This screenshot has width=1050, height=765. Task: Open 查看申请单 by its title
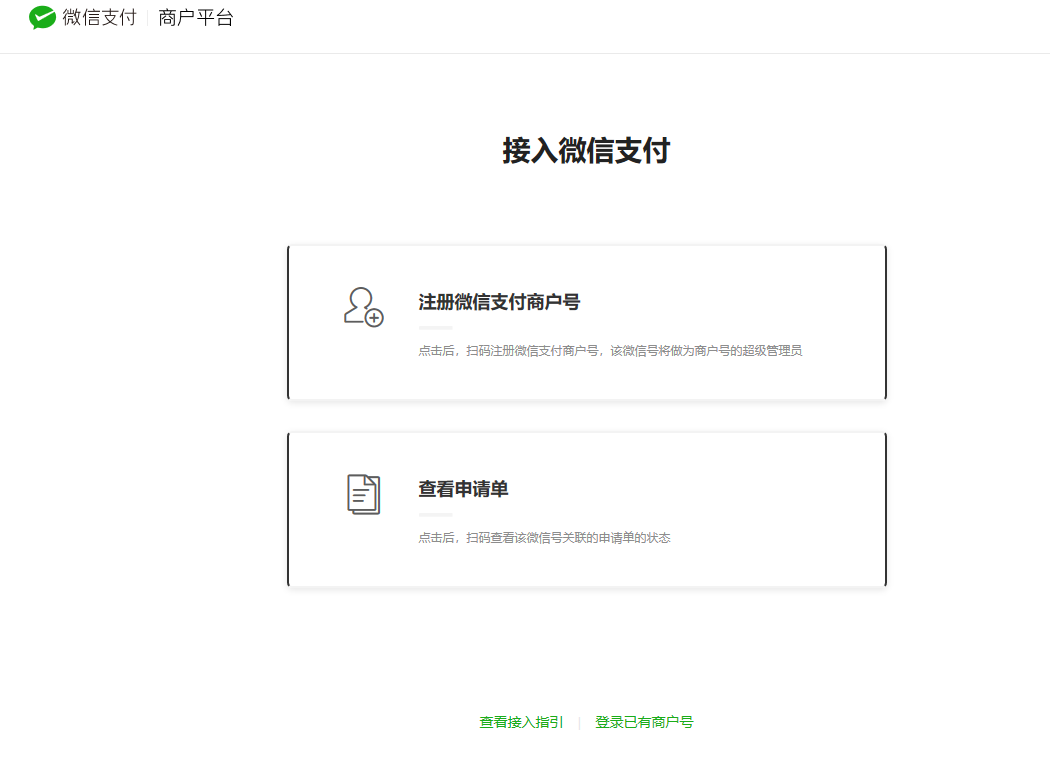click(x=463, y=489)
